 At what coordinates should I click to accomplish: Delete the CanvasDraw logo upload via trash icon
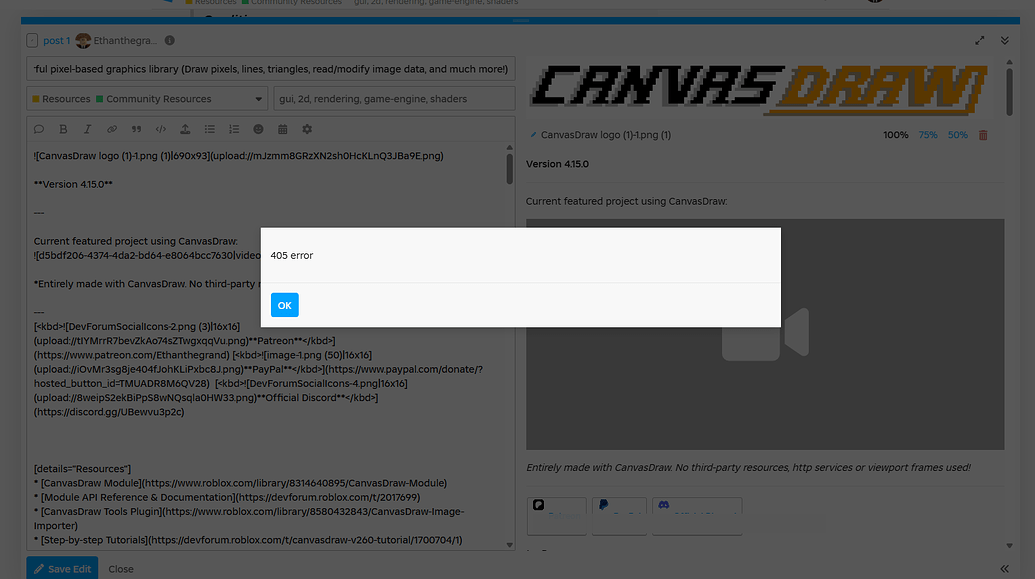(x=983, y=134)
